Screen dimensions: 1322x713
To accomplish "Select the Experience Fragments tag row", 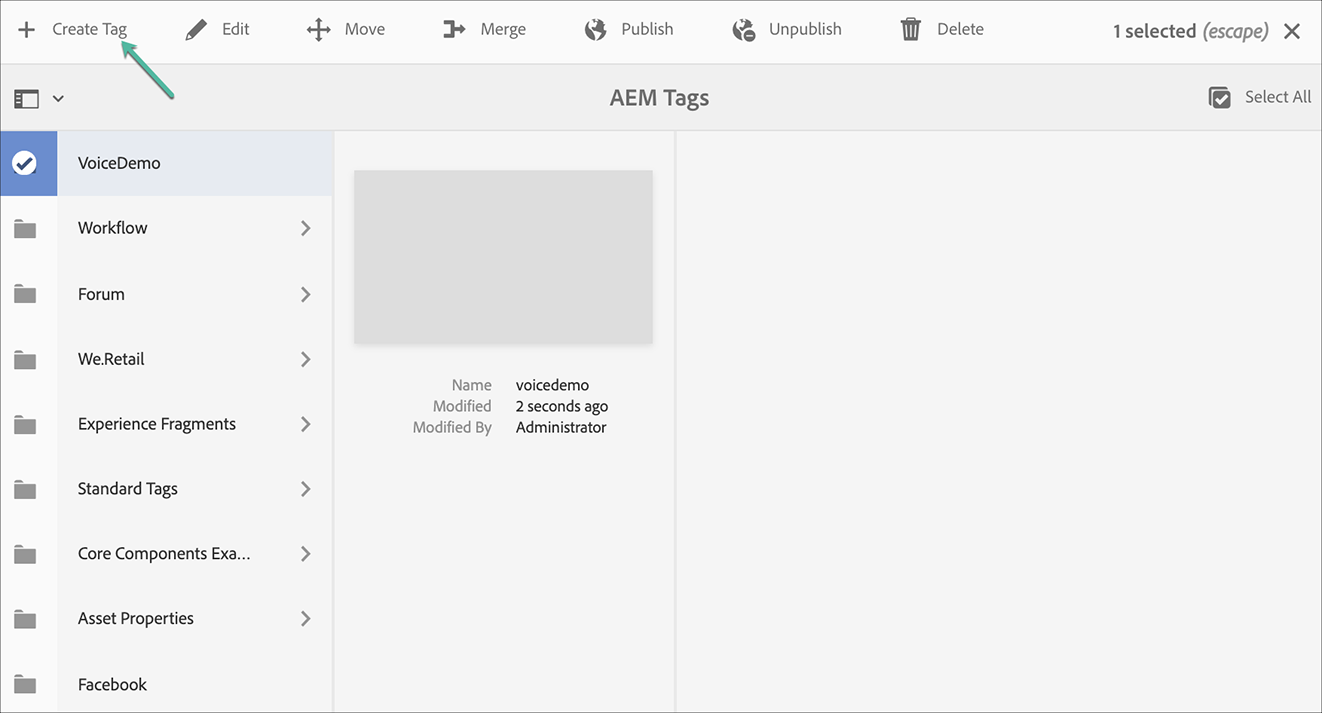I will 166,424.
